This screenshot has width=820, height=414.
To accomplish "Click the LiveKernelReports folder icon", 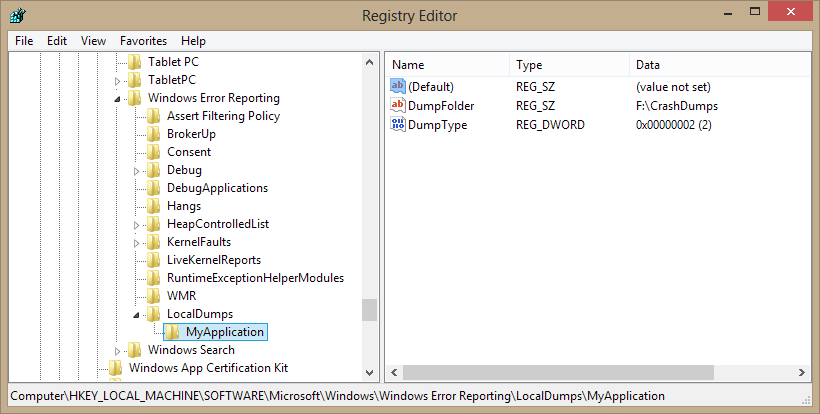I will pos(154,260).
